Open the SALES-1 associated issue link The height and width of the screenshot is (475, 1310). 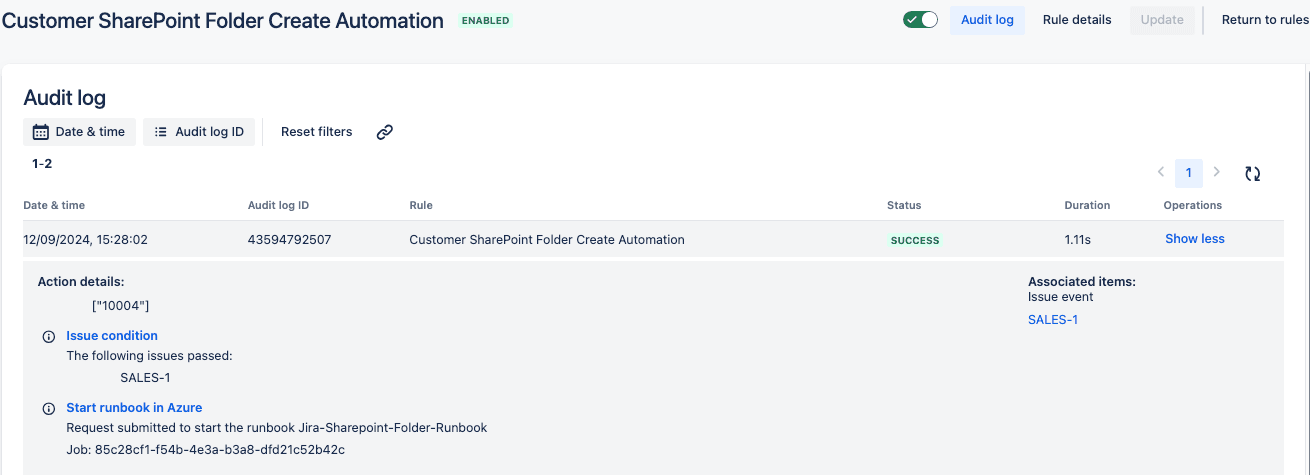1053,320
